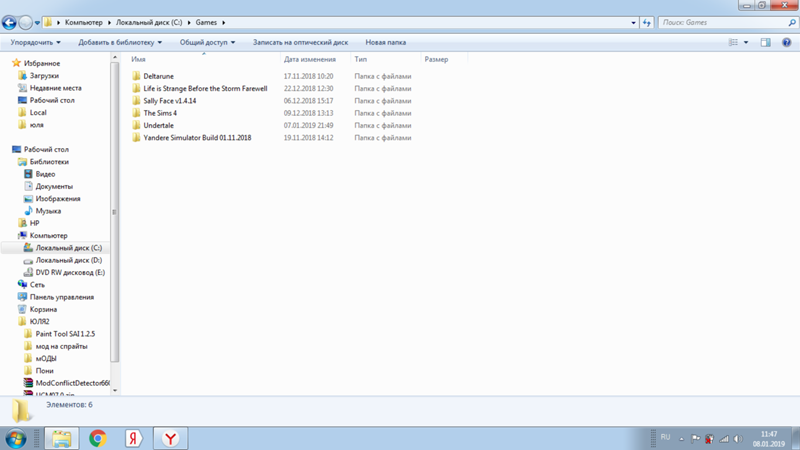The width and height of the screenshot is (800, 450).
Task: Click the change view icon
Action: point(733,42)
